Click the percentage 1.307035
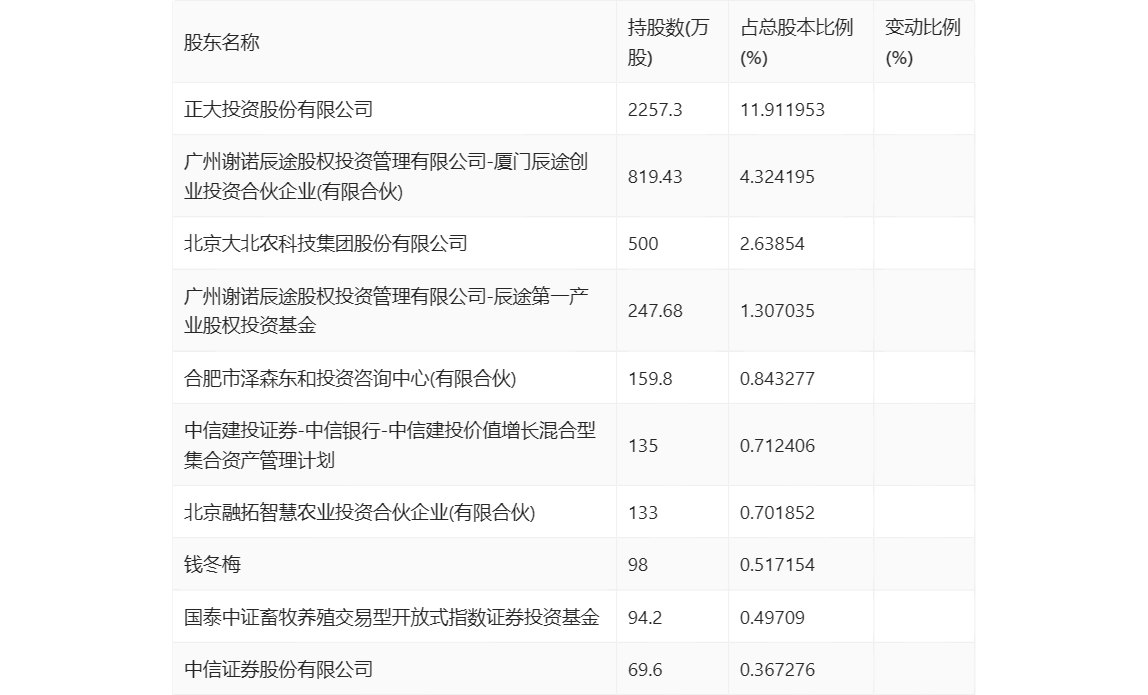The image size is (1148, 695). click(x=777, y=311)
